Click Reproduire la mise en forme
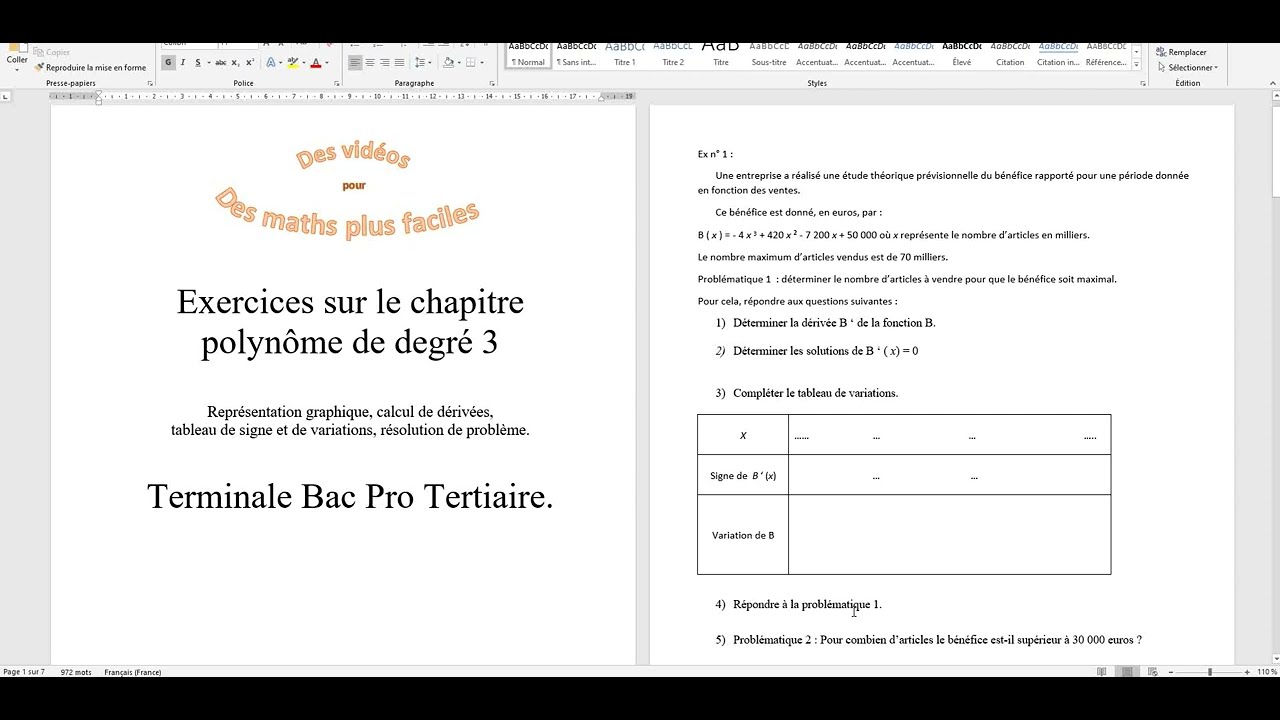The image size is (1280, 720). click(x=90, y=67)
